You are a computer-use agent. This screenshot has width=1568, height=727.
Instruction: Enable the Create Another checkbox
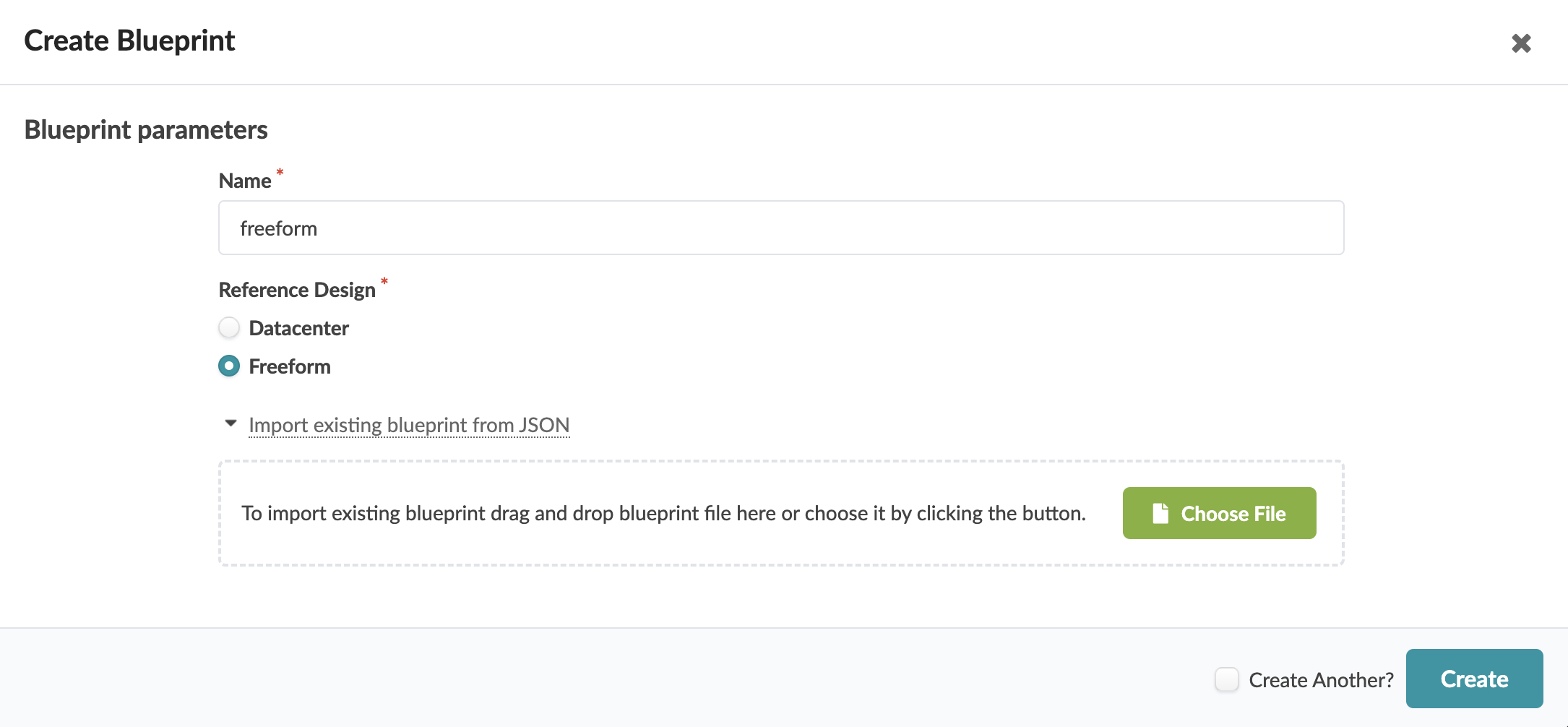pyautogui.click(x=1226, y=679)
